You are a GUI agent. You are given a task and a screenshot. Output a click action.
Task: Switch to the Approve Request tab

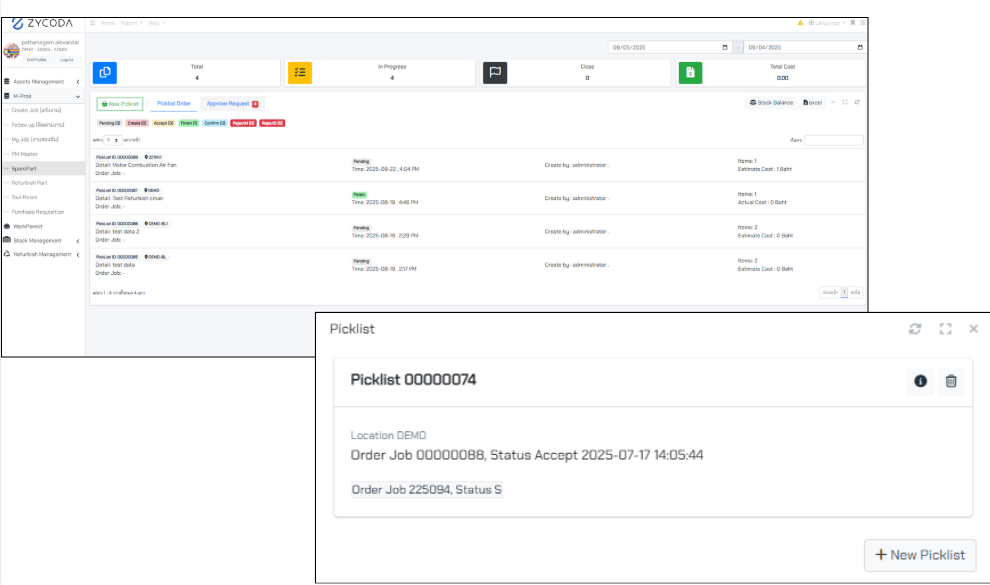tap(232, 103)
